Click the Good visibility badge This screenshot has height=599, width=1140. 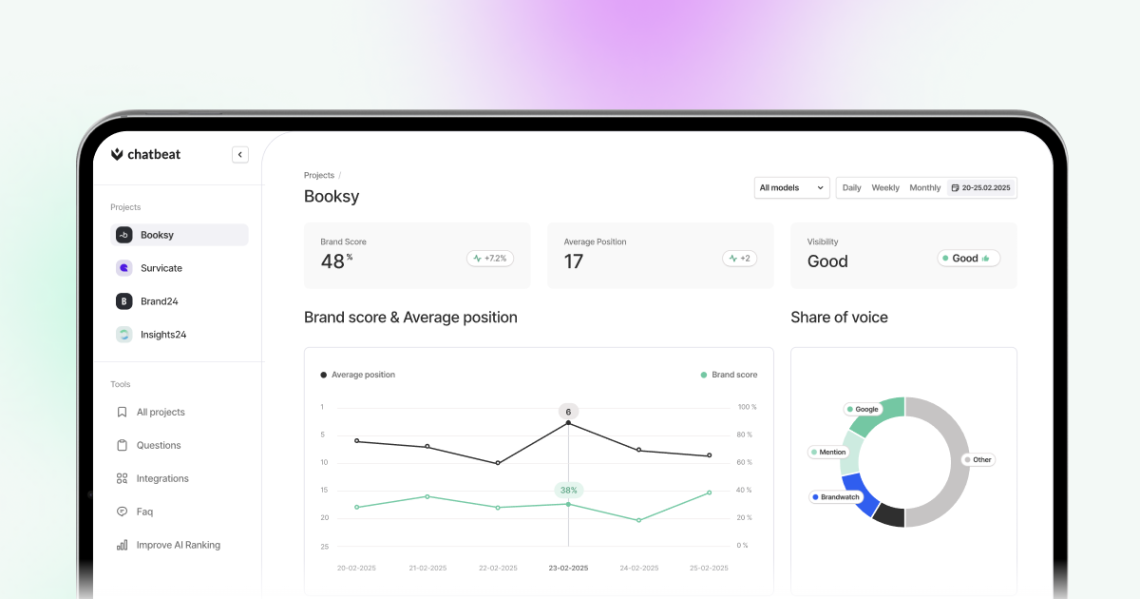point(968,258)
